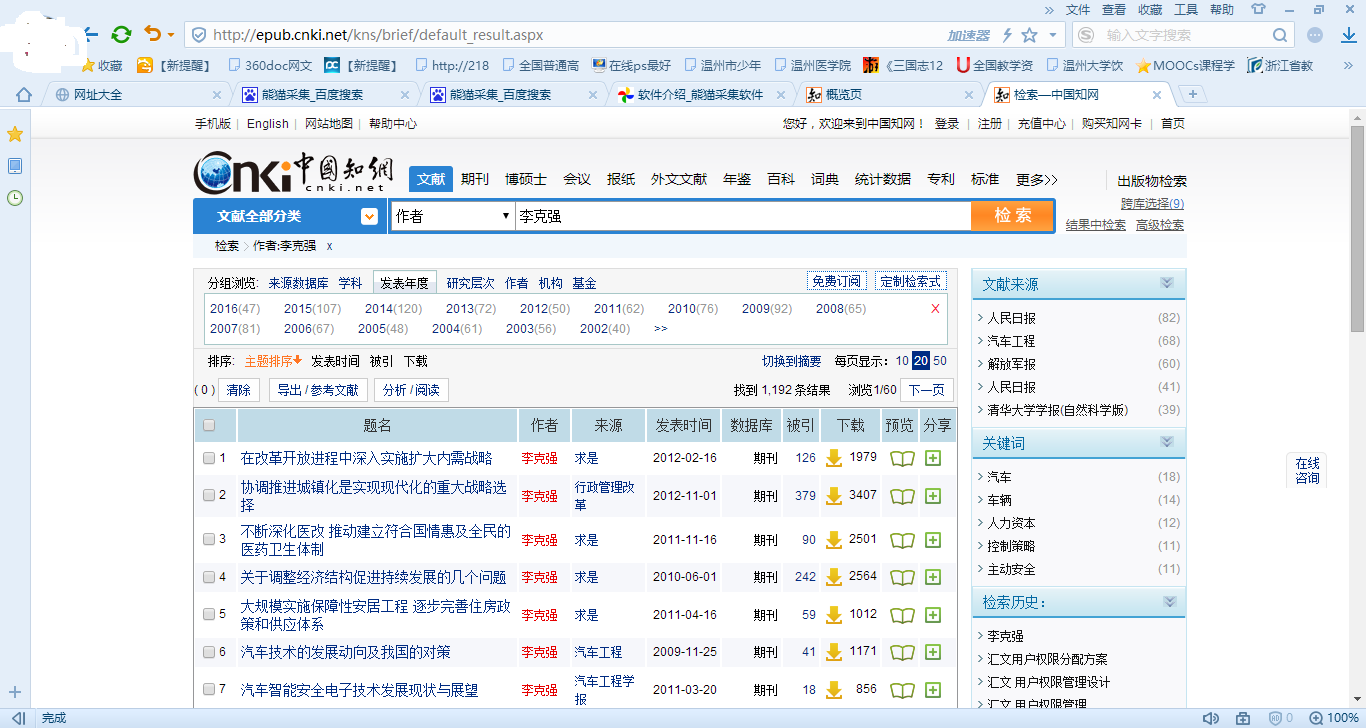Expand 更多>> database categories

tap(1036, 180)
